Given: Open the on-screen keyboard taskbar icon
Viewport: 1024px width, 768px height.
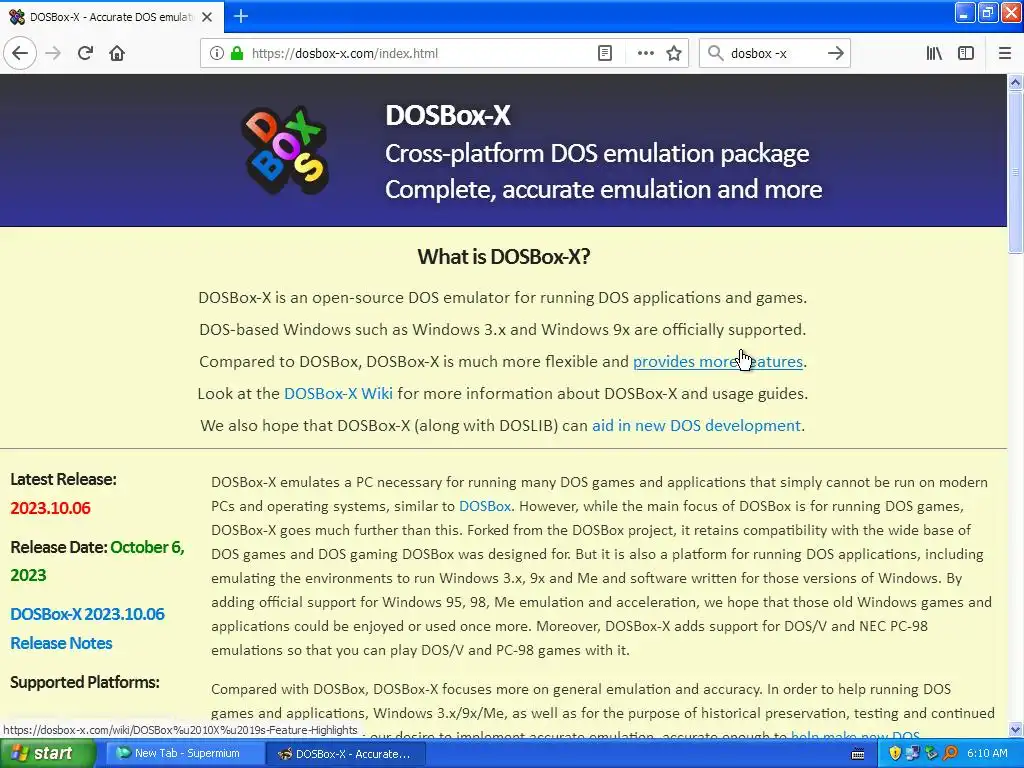Looking at the screenshot, I should pos(858,754).
